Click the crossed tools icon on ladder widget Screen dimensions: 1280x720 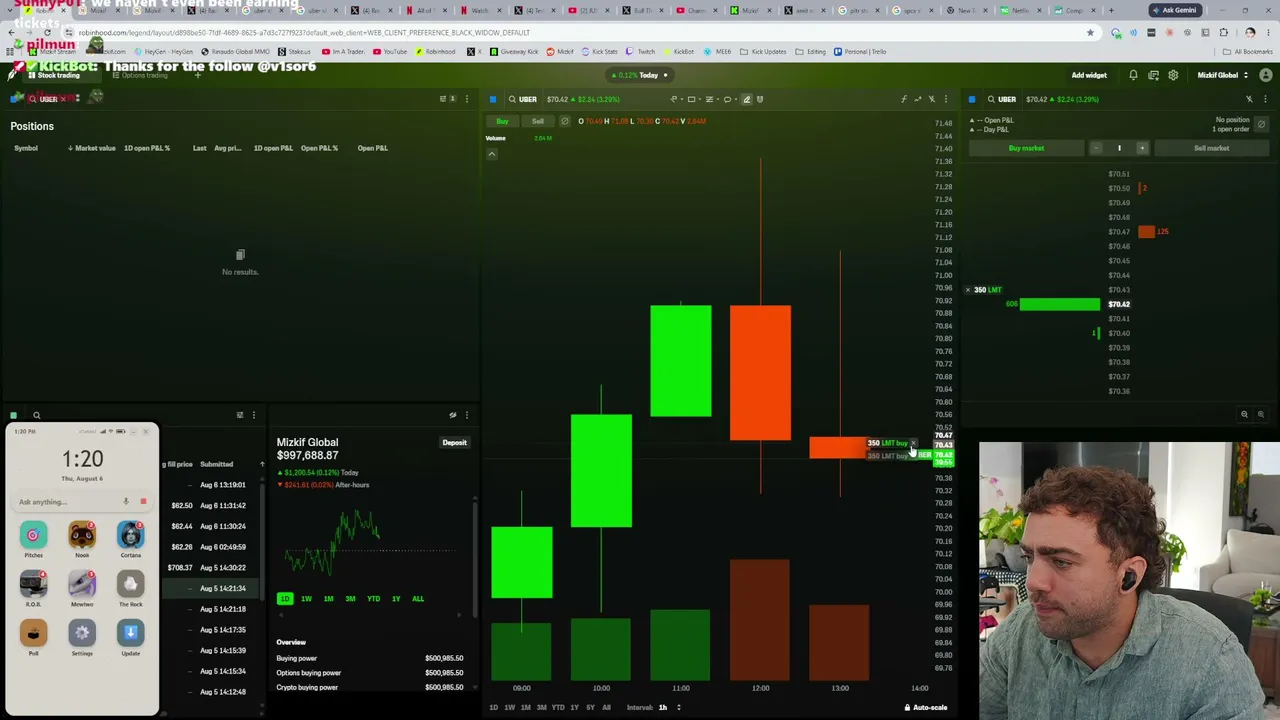point(1249,99)
